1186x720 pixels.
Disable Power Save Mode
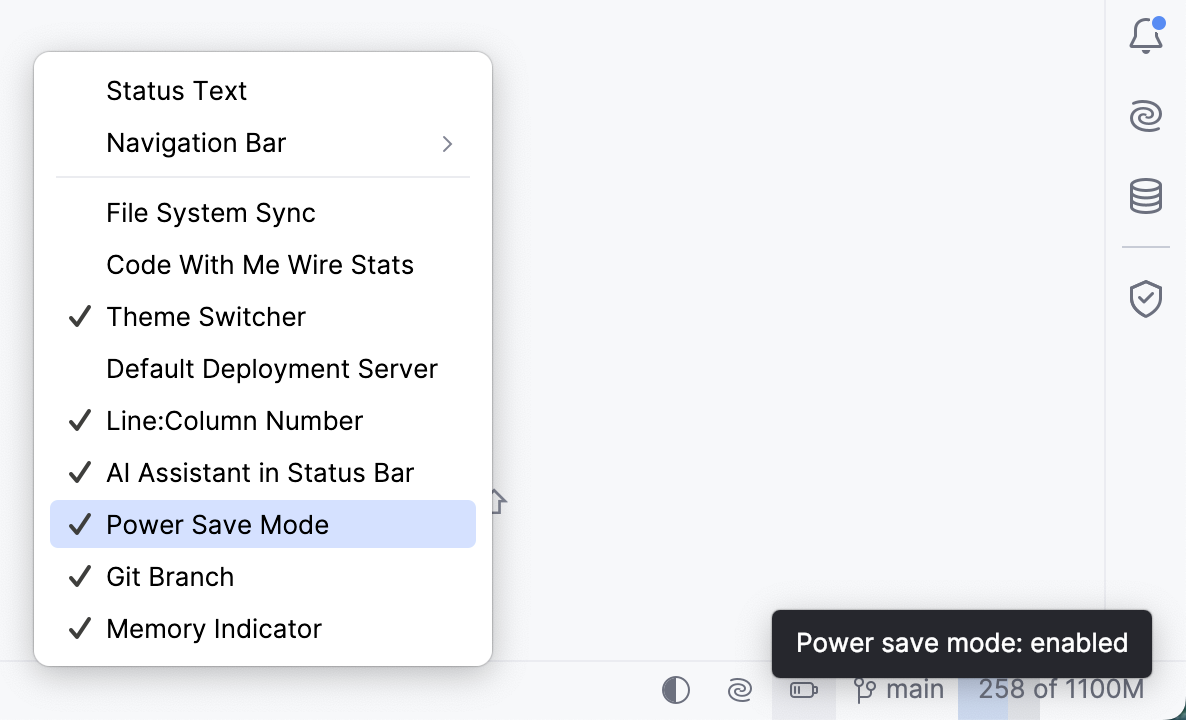coord(217,524)
